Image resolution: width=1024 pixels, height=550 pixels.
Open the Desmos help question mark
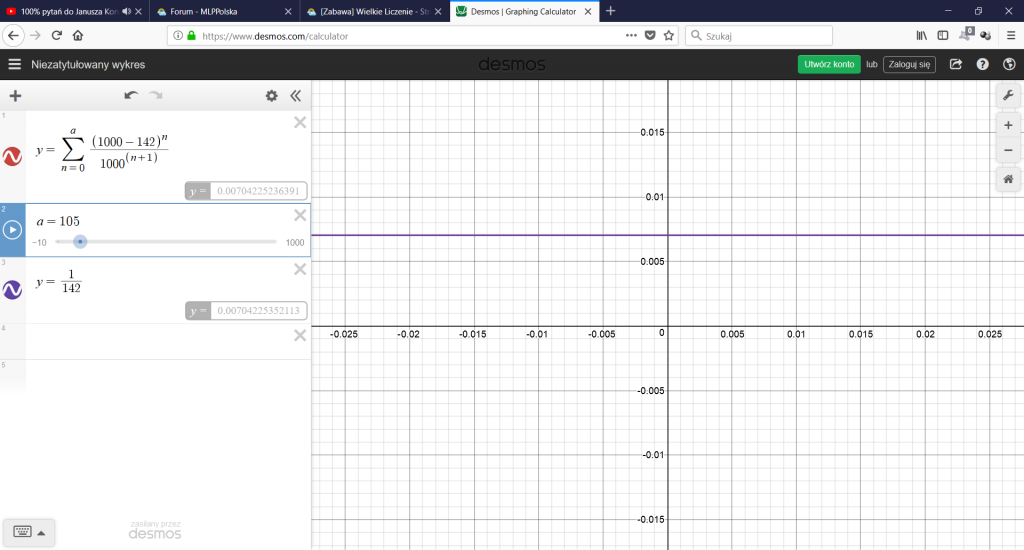tap(982, 64)
